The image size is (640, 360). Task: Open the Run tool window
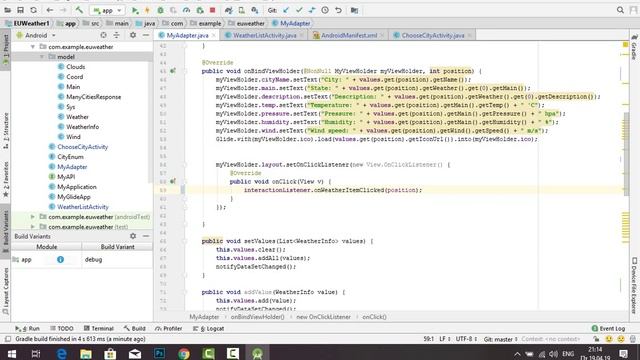[27, 329]
